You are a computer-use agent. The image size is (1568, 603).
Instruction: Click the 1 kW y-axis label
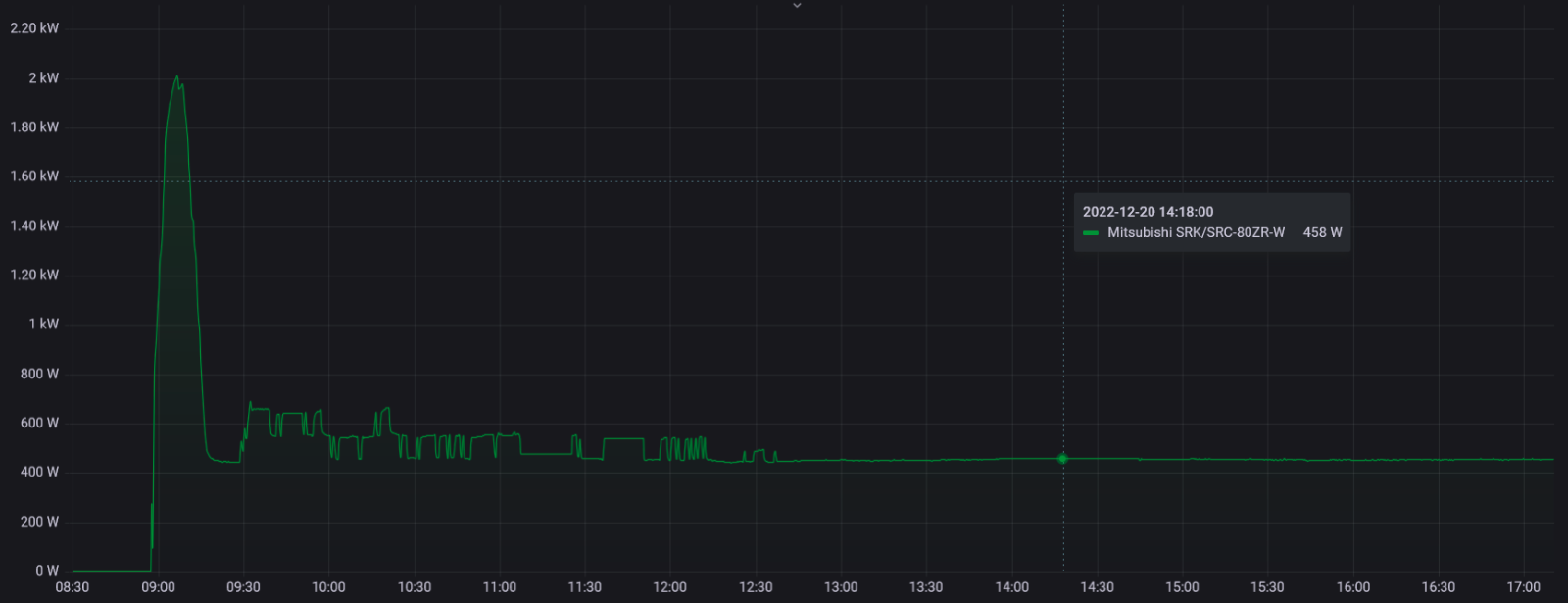(x=43, y=325)
